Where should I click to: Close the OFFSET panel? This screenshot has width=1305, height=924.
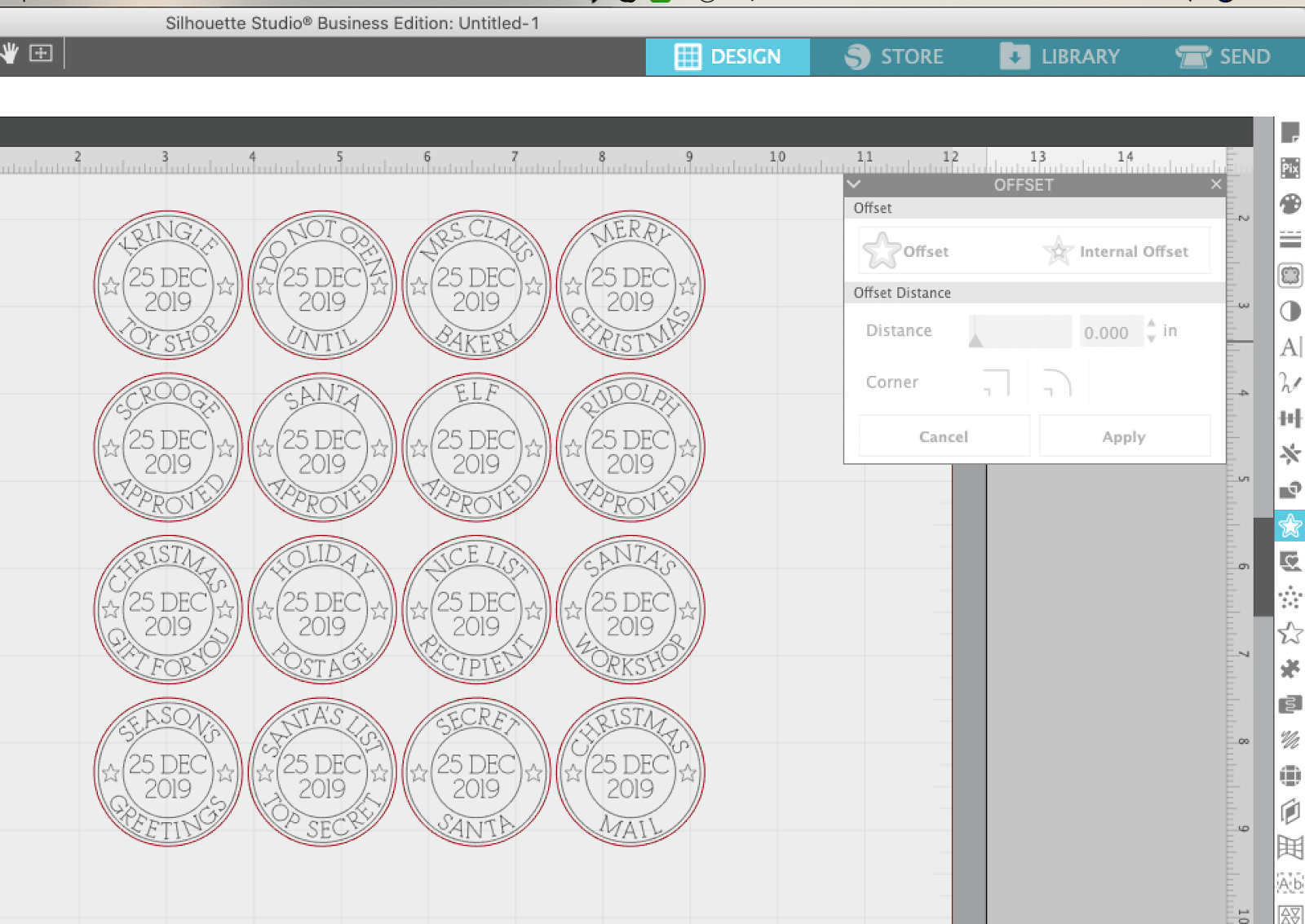click(x=1216, y=184)
